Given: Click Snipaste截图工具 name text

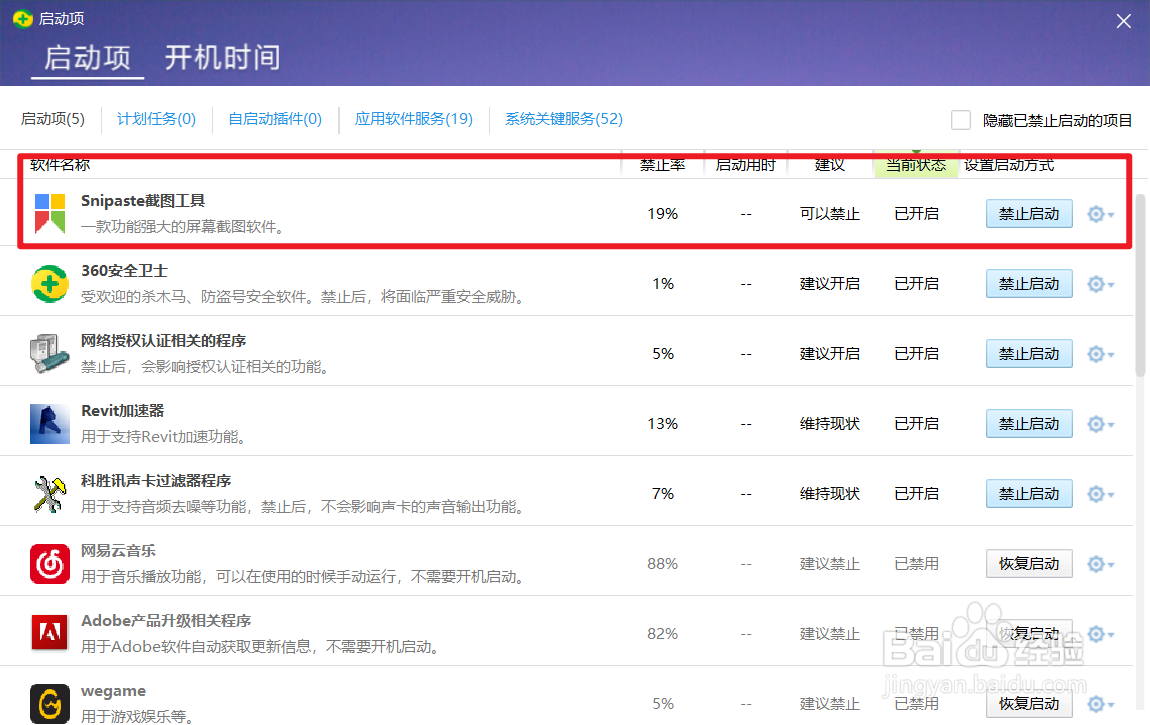Looking at the screenshot, I should click(143, 201).
